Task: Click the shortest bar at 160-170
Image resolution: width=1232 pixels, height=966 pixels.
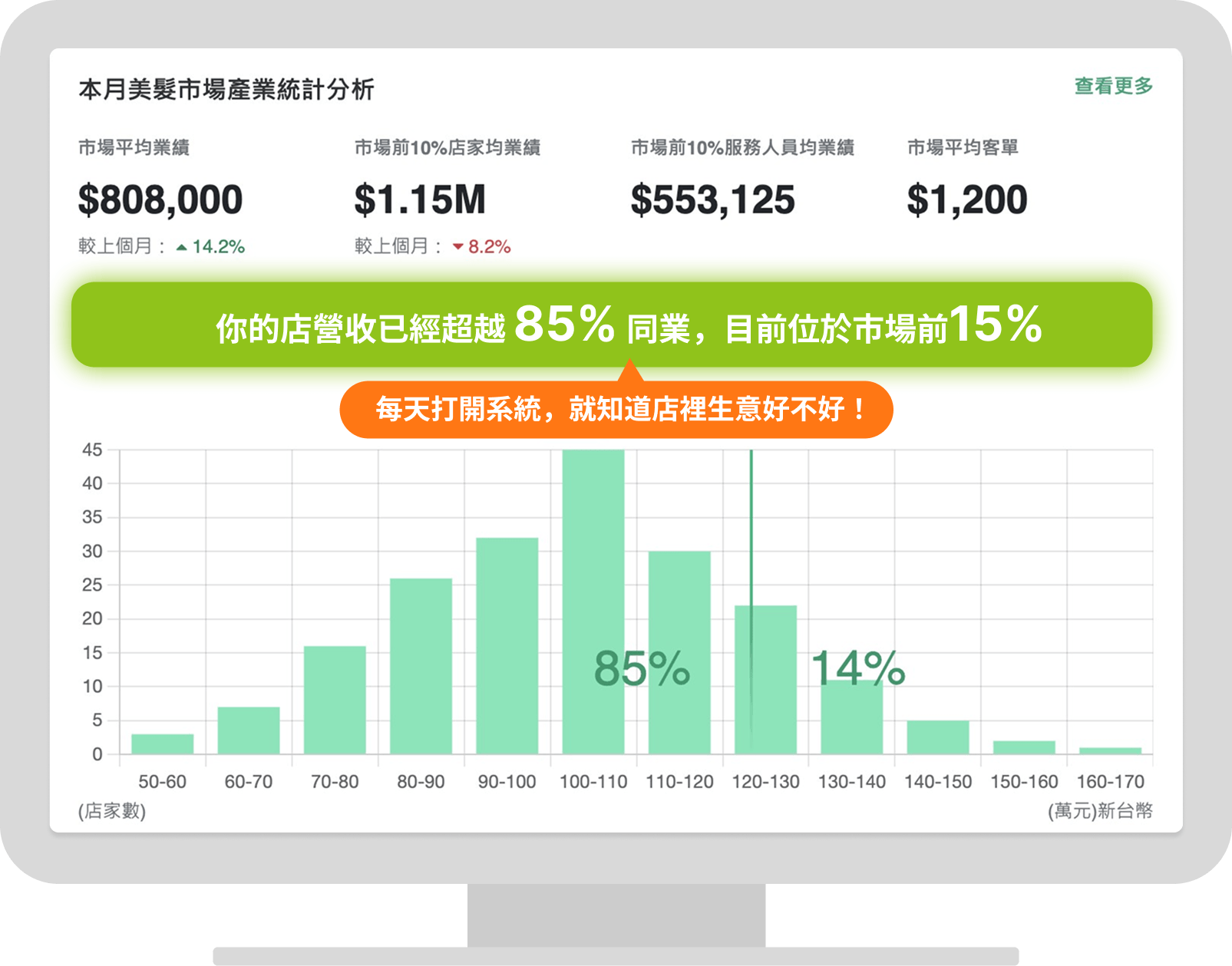Action: pos(1110,749)
